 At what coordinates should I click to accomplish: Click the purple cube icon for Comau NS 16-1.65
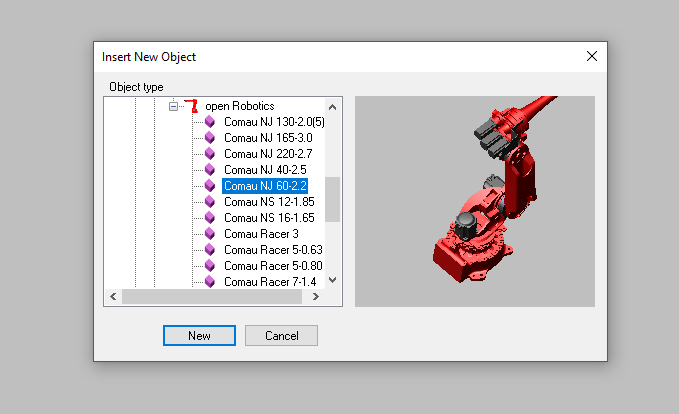(x=210, y=218)
